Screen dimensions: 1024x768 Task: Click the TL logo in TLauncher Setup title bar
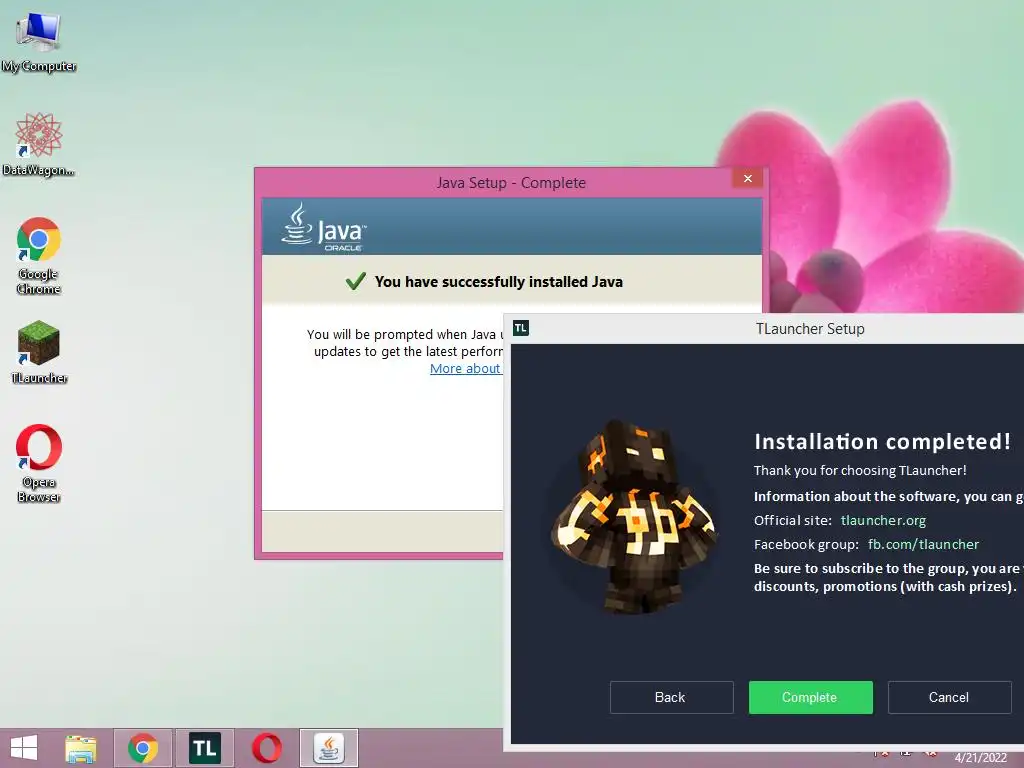[520, 328]
